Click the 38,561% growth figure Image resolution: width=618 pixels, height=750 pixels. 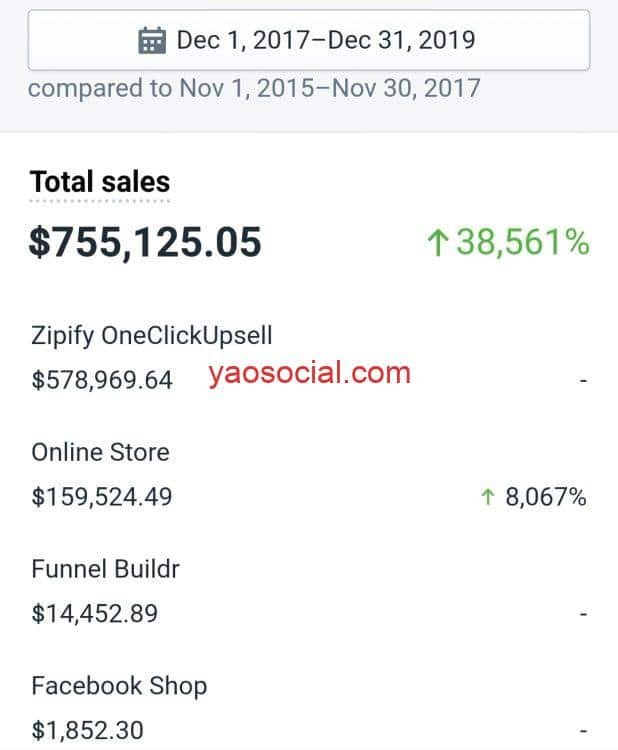(523, 242)
